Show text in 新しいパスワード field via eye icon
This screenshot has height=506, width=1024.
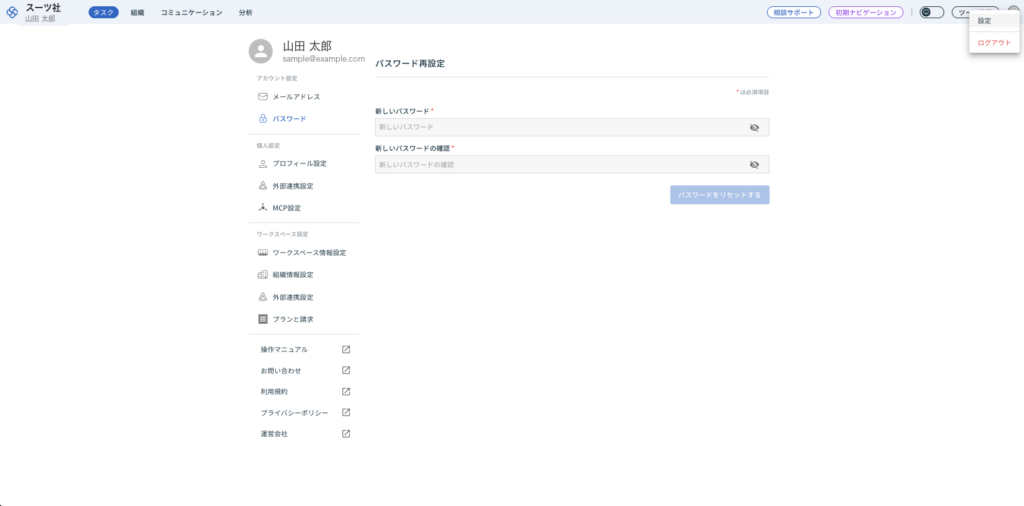(754, 127)
